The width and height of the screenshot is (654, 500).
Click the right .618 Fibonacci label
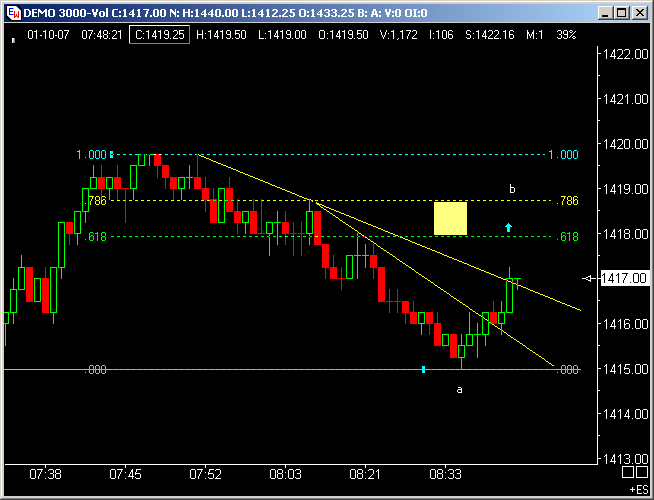point(568,236)
